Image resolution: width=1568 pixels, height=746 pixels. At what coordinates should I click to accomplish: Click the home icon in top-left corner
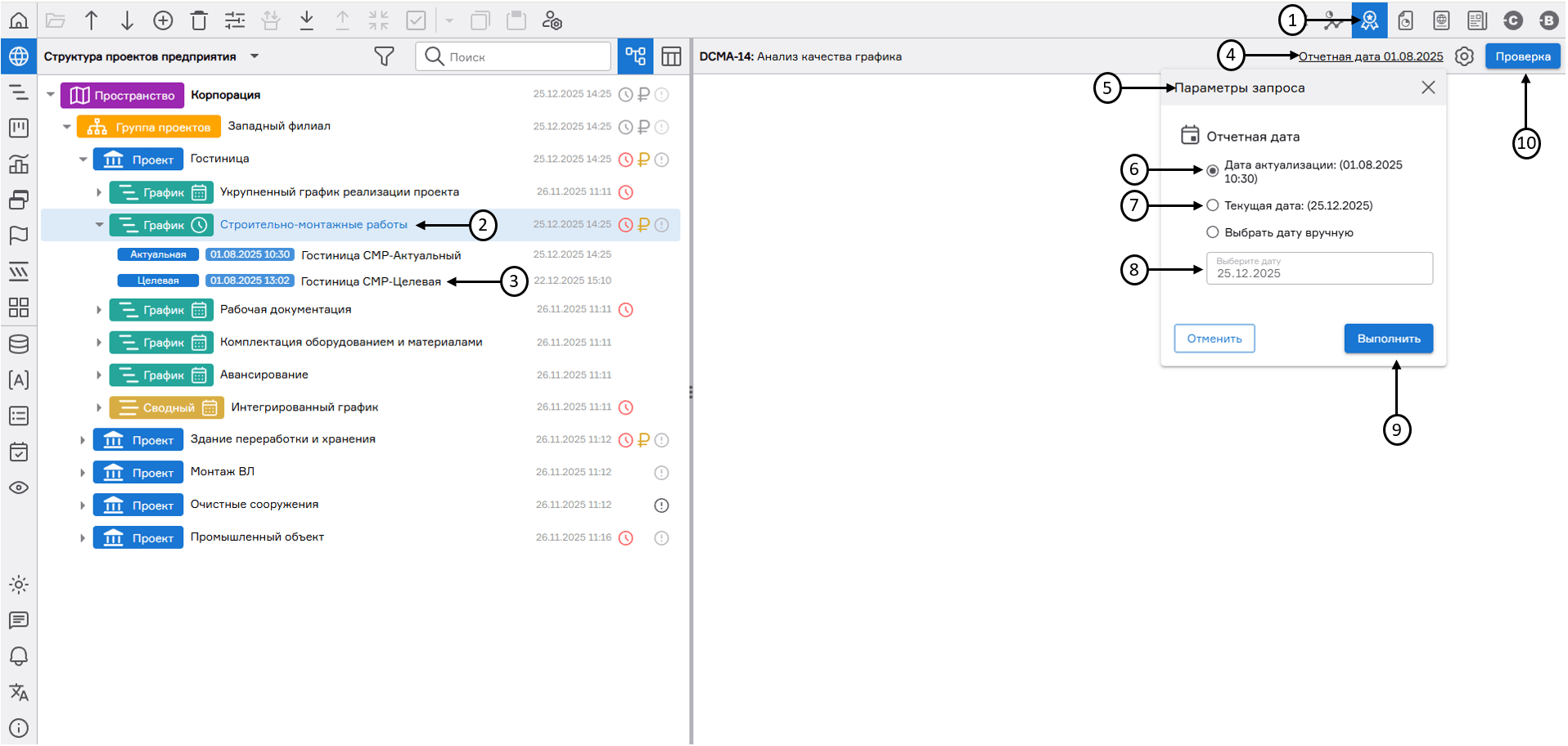coord(18,20)
